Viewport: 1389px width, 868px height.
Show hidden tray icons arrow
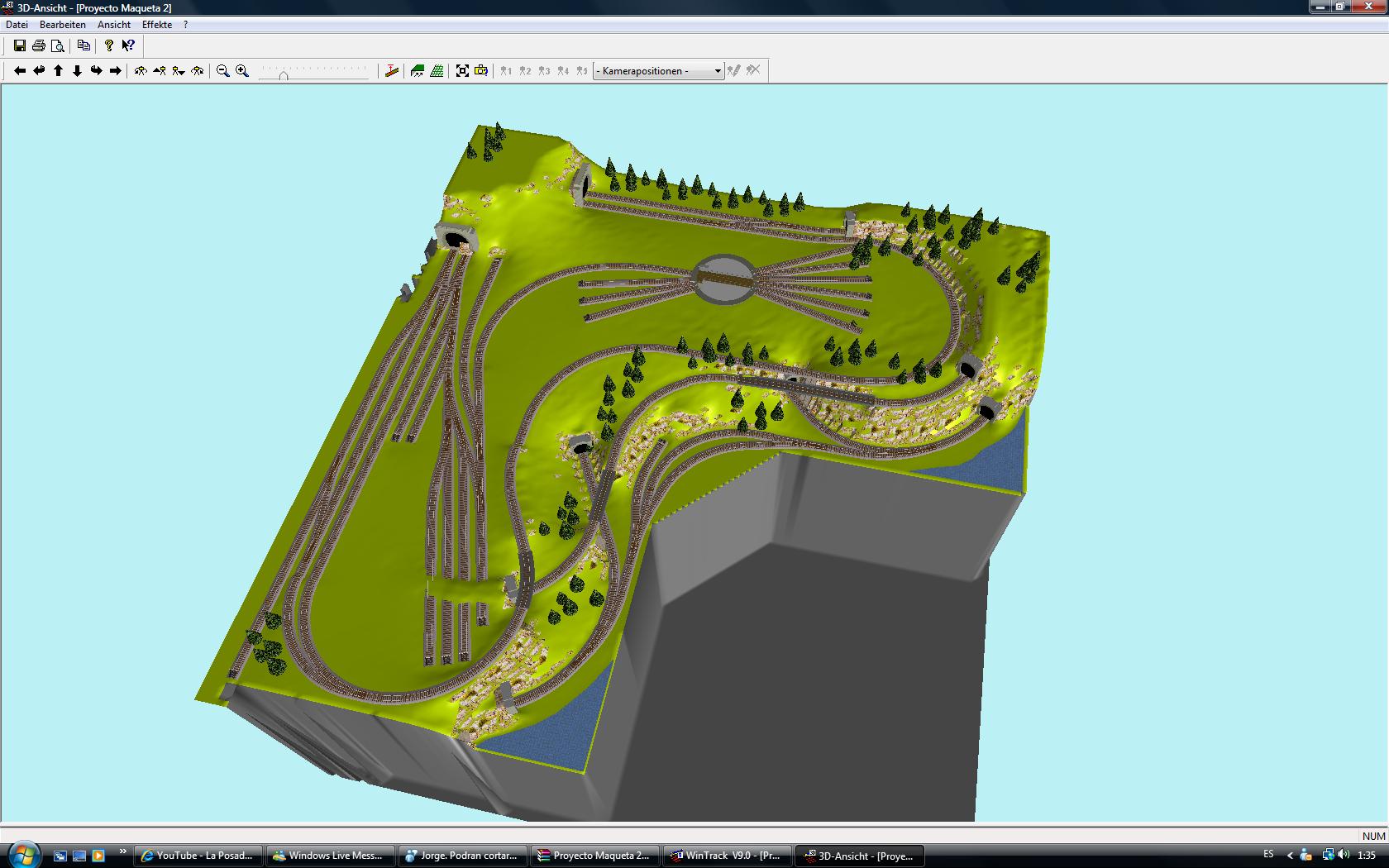point(1289,856)
